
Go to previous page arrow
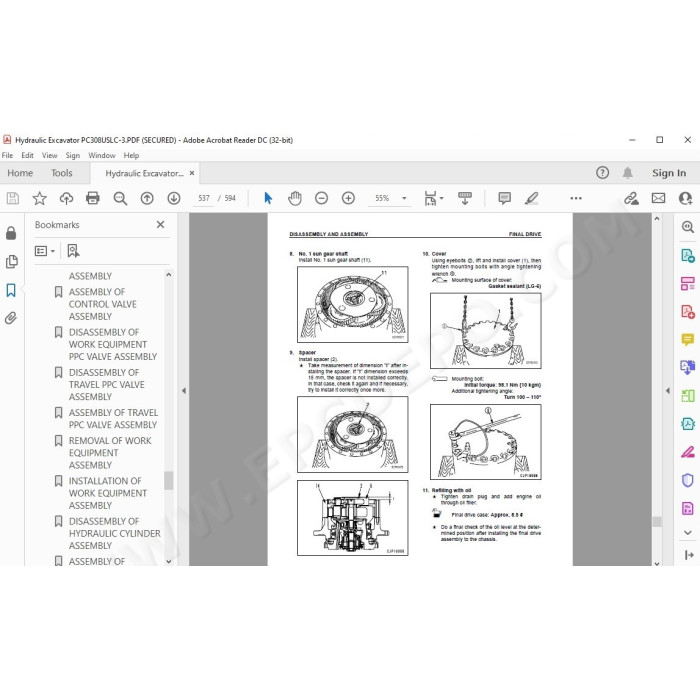tap(147, 198)
